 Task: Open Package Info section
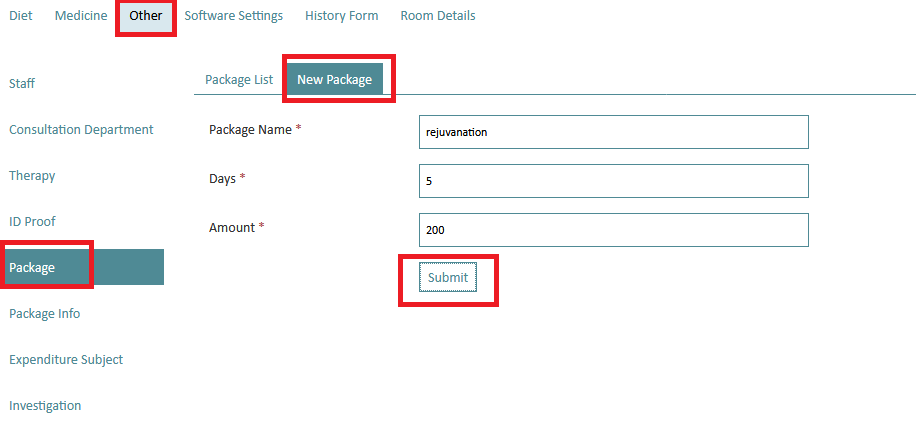[44, 314]
